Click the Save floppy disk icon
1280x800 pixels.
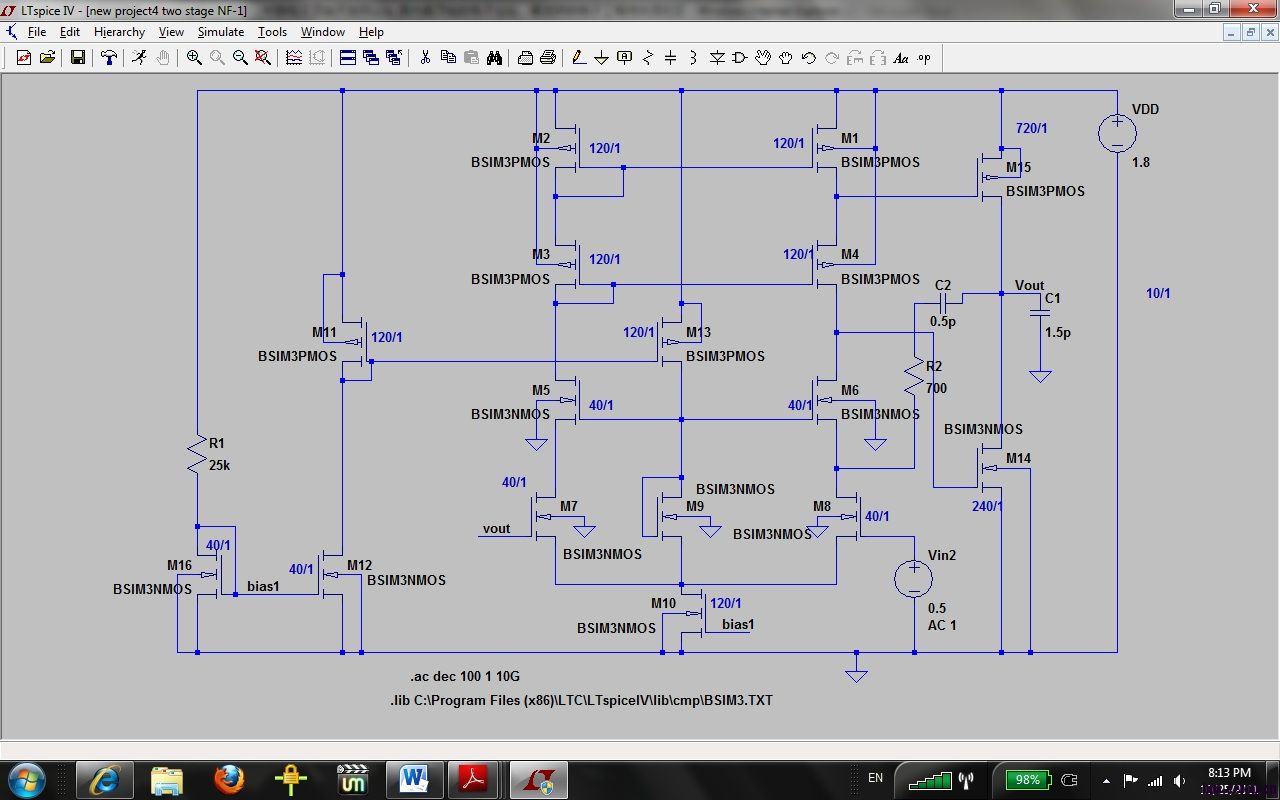pos(78,58)
